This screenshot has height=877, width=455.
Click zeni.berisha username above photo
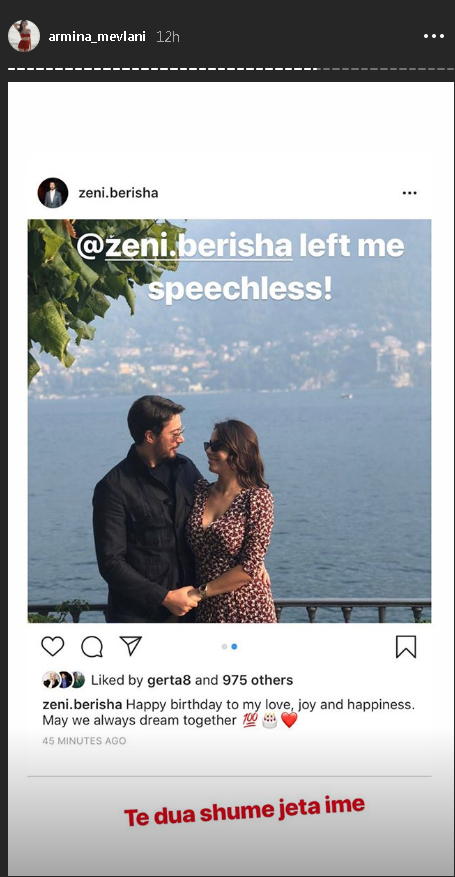118,193
